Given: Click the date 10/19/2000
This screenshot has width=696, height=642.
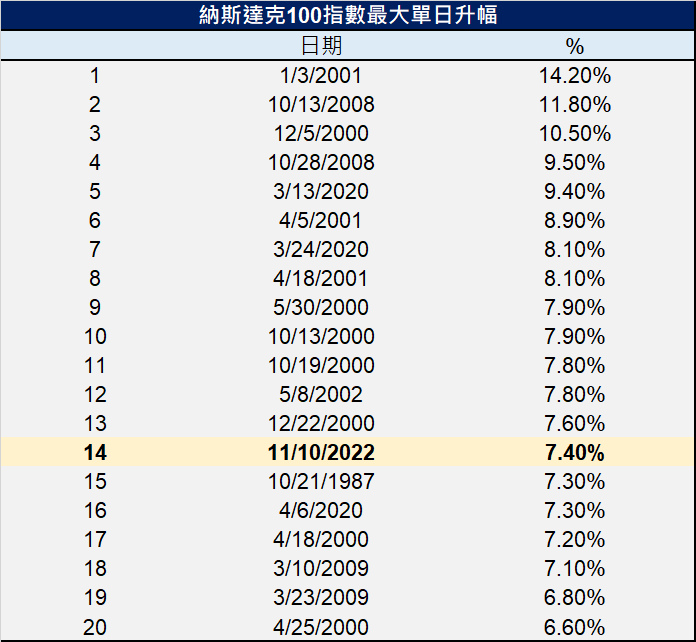Looking at the screenshot, I should (321, 365).
